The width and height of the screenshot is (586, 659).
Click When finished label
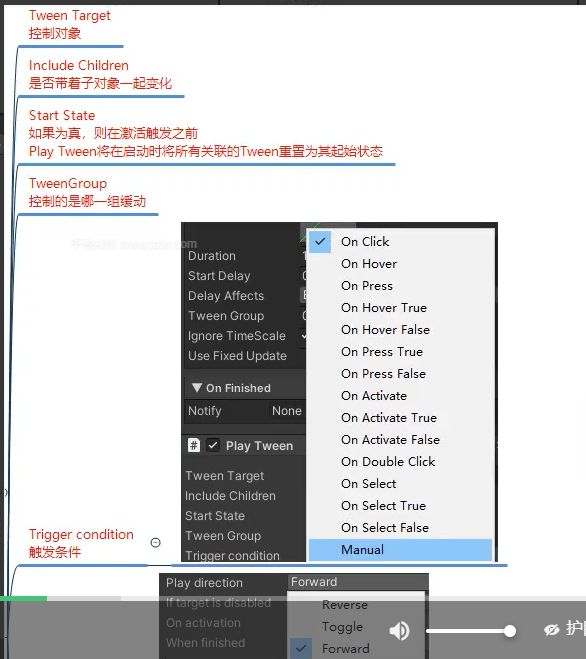[206, 643]
